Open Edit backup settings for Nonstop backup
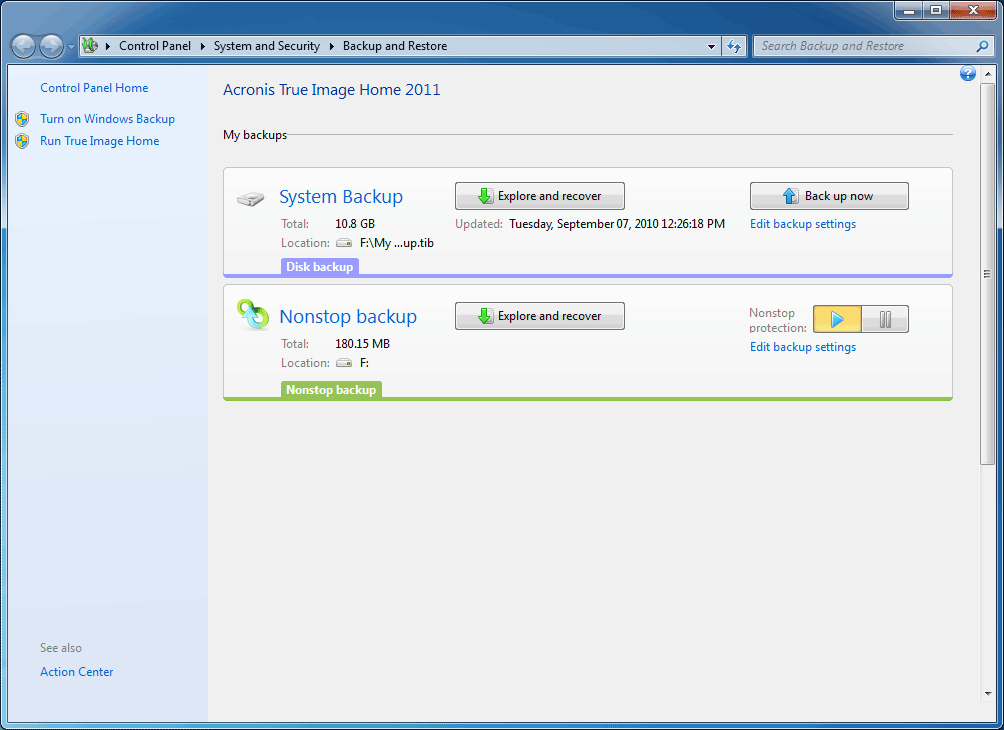 pos(803,347)
